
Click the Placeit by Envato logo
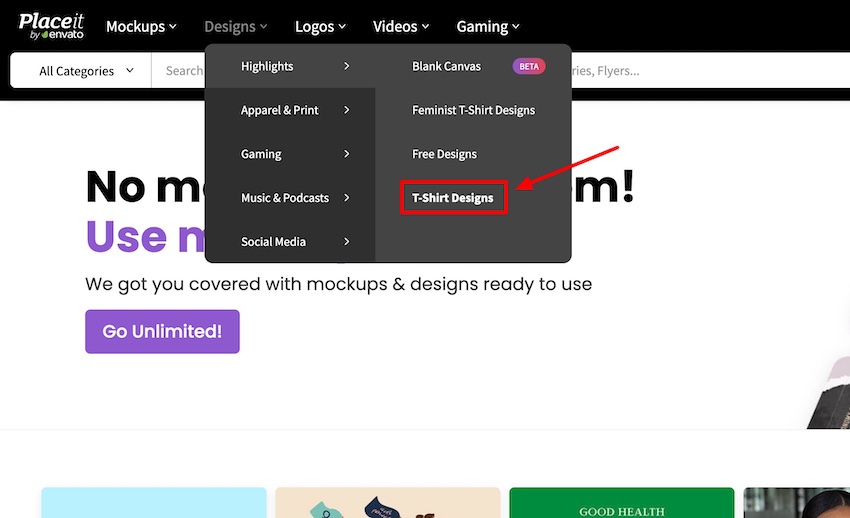pyautogui.click(x=51, y=26)
